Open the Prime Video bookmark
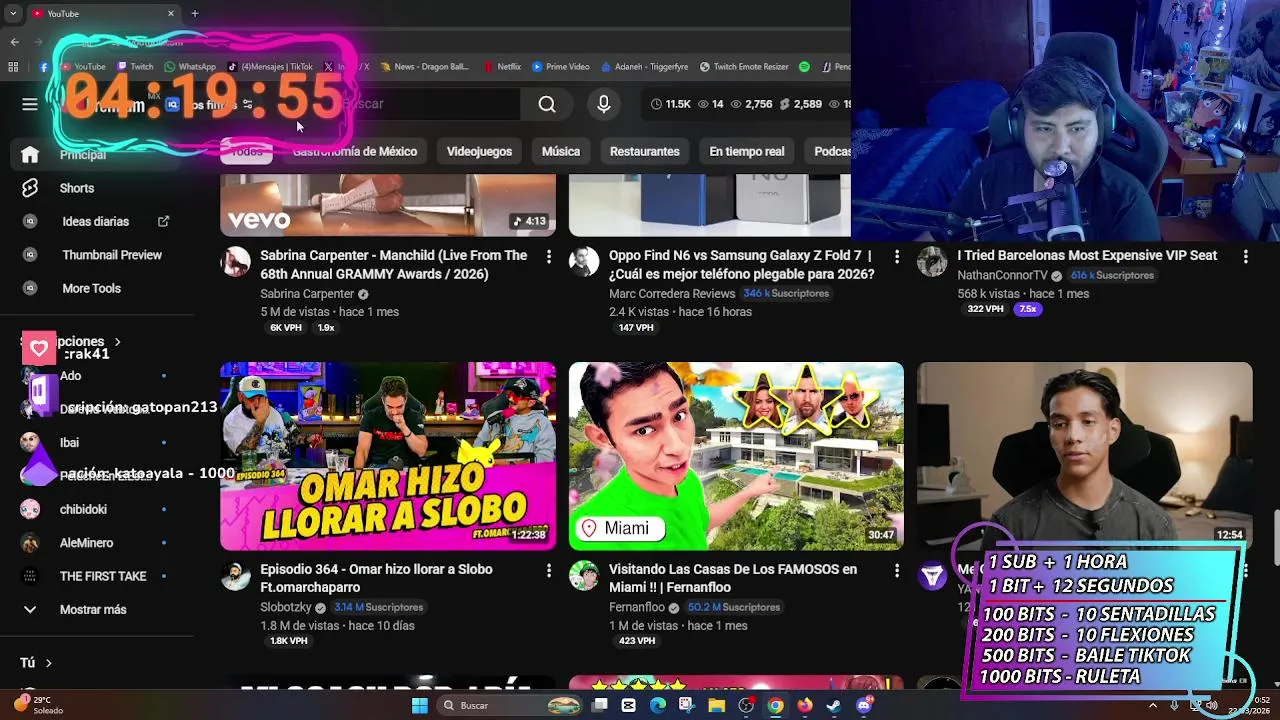Screen dimensions: 1280x720 (x=561, y=67)
